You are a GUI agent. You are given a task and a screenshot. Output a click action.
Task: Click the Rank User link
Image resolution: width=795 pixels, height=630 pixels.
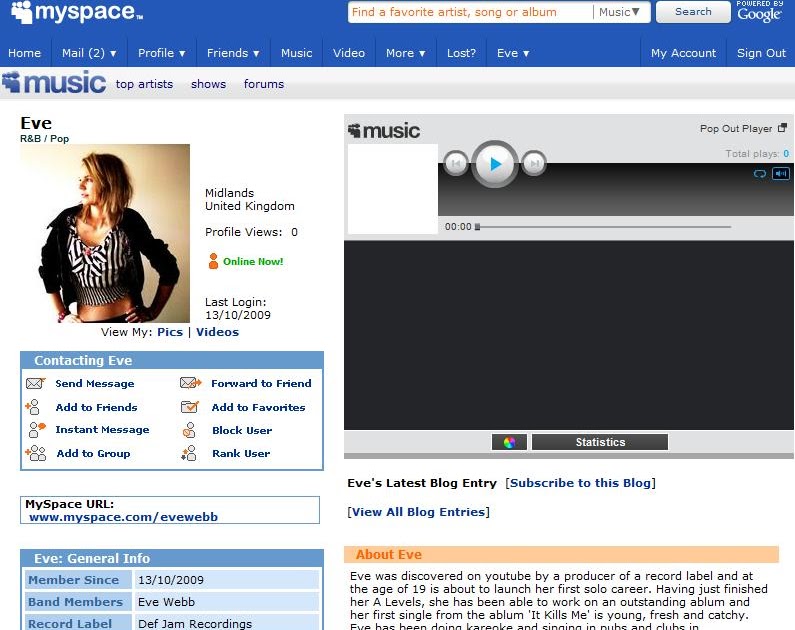click(241, 453)
